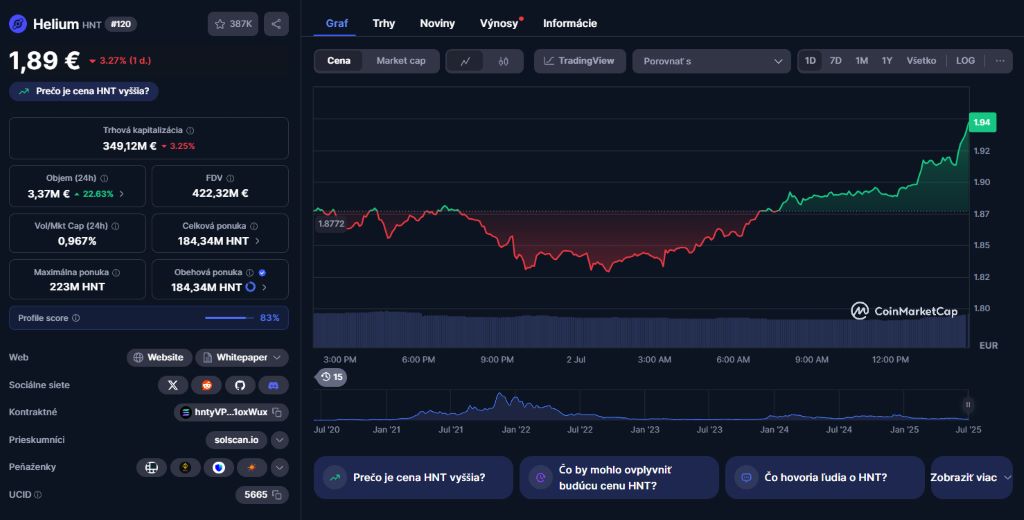The image size is (1024, 520).
Task: Expand the Prieskumníci explorers chevron
Action: click(x=280, y=440)
